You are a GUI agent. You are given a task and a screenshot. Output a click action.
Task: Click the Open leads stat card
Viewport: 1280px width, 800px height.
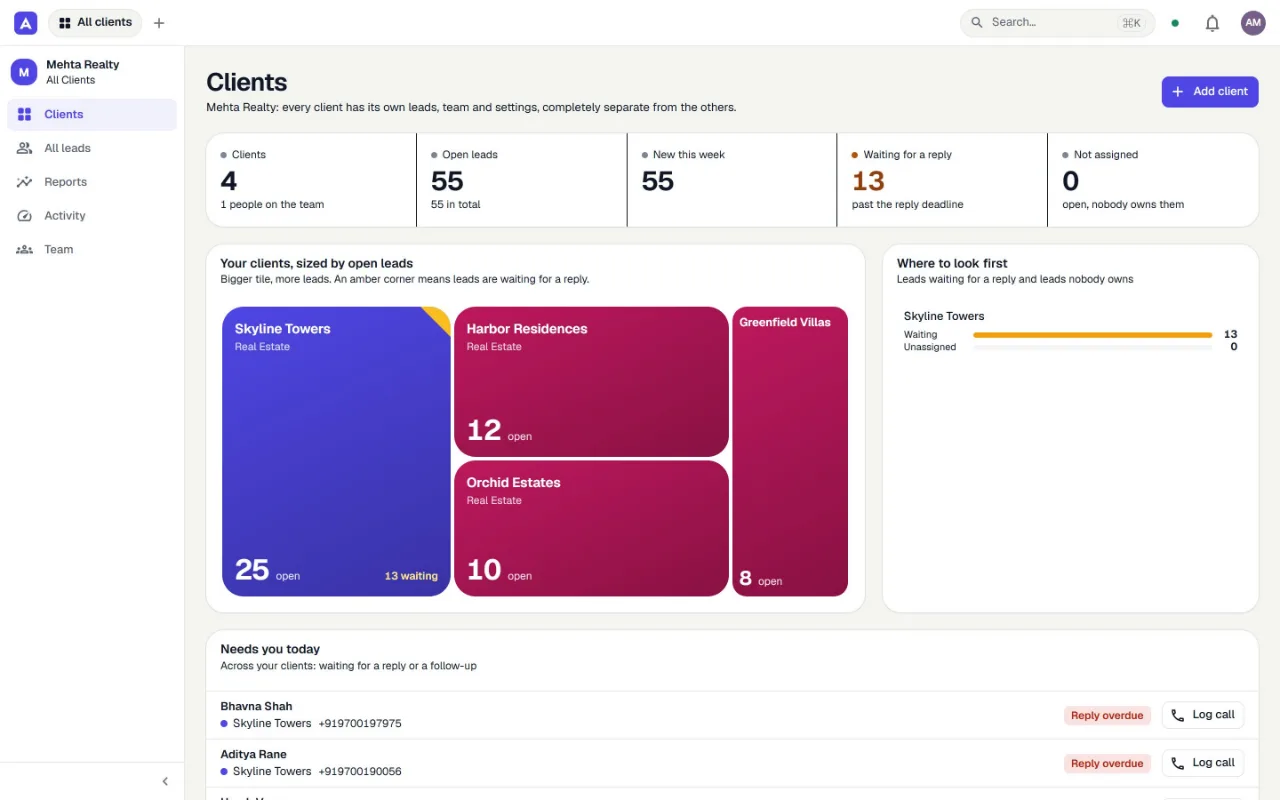click(521, 180)
